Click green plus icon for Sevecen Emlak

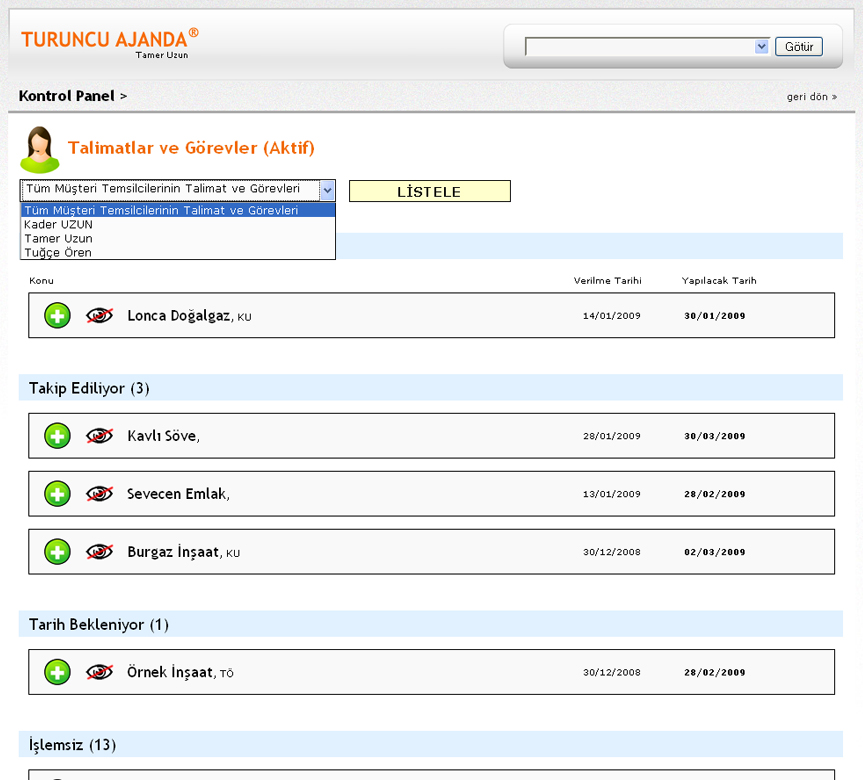tap(57, 494)
